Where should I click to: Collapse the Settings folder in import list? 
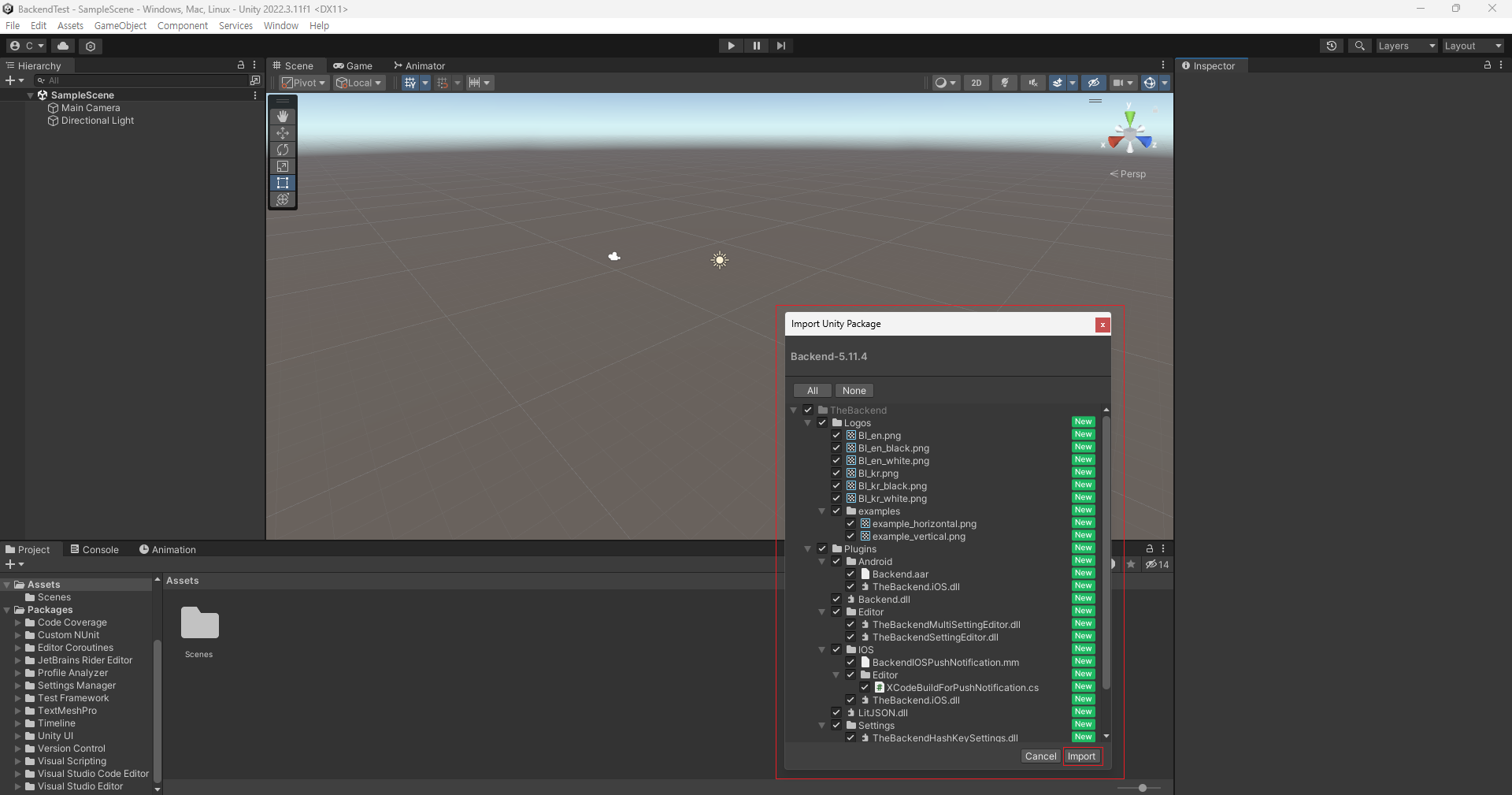(x=822, y=726)
